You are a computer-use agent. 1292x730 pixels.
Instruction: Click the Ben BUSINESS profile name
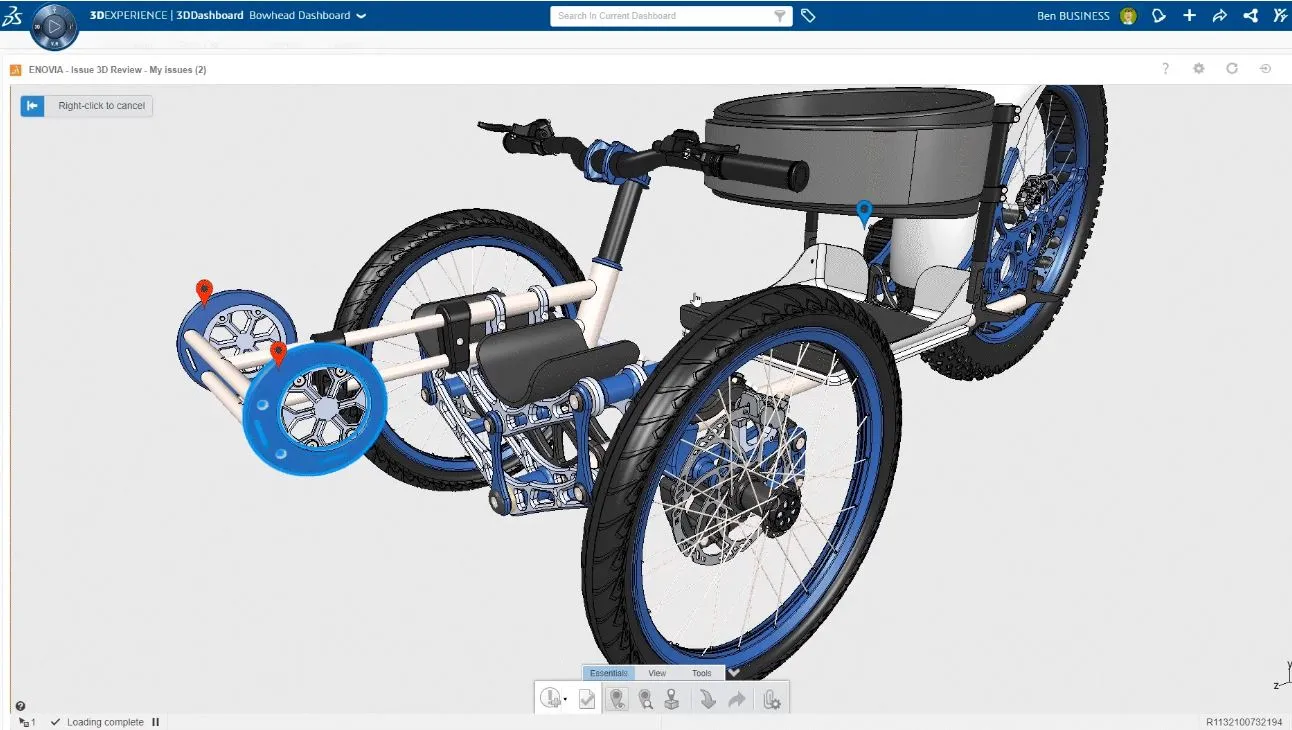tap(1074, 16)
